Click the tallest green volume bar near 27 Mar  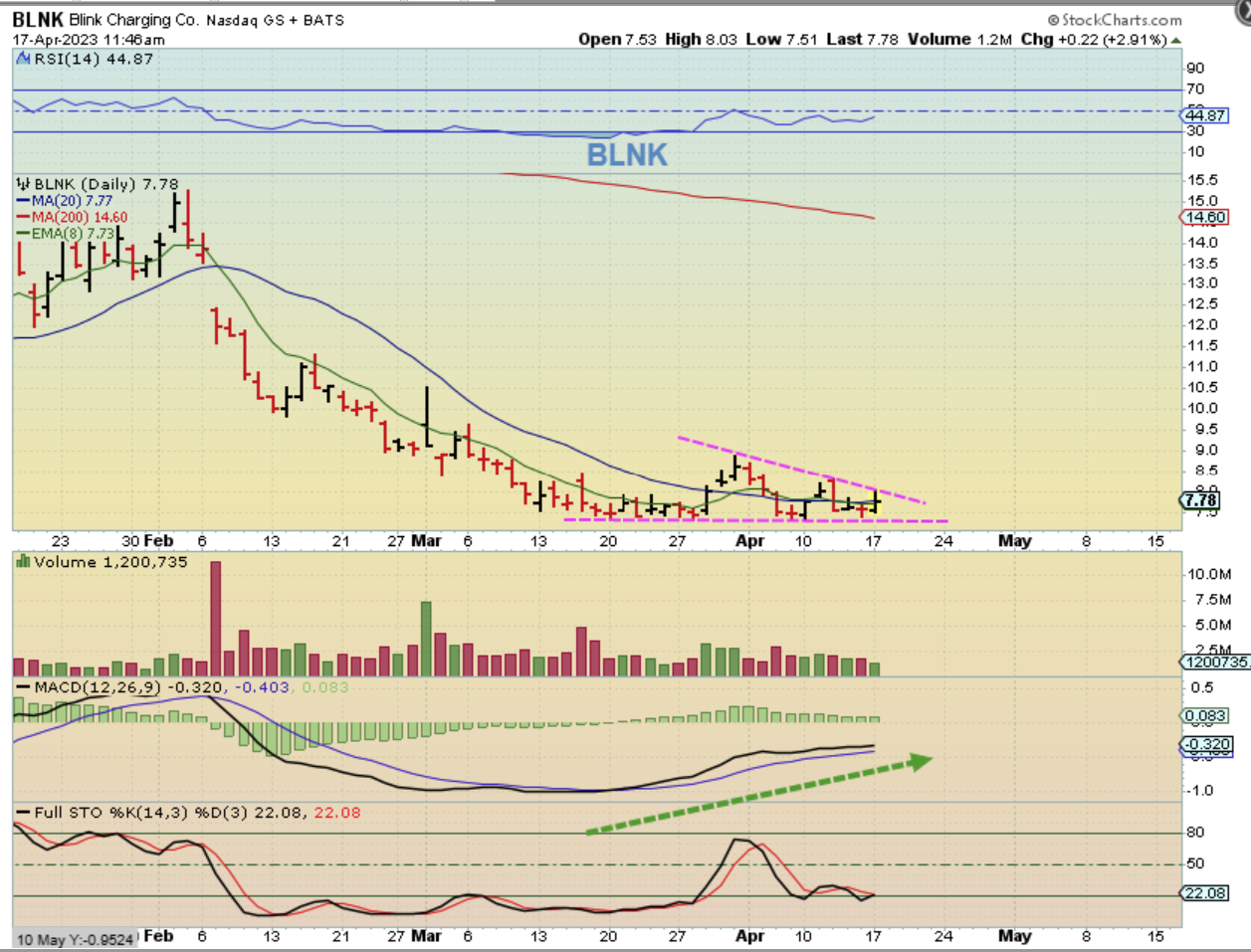point(426,639)
